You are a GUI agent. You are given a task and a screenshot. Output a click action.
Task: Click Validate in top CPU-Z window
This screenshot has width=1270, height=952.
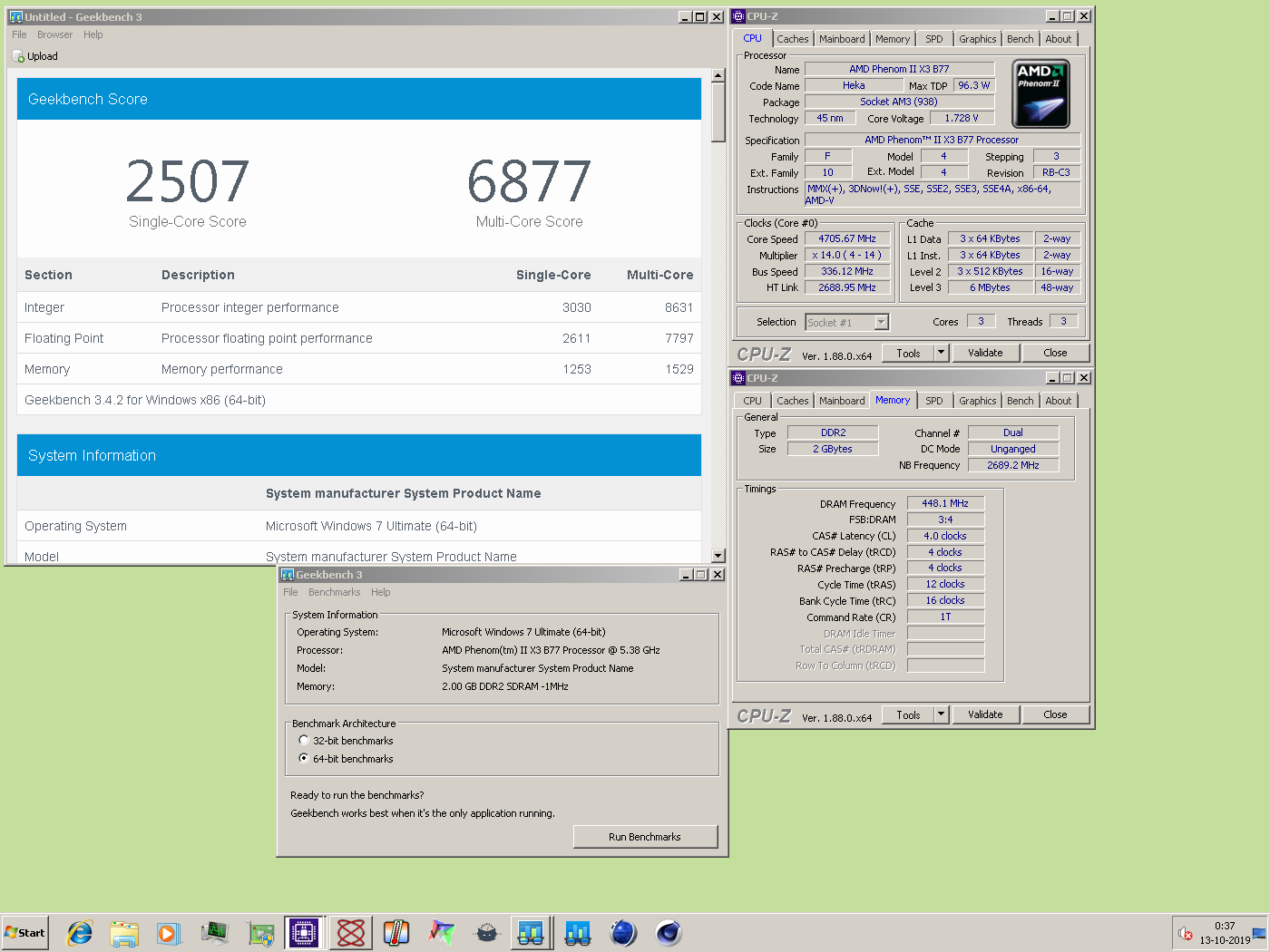(x=985, y=353)
